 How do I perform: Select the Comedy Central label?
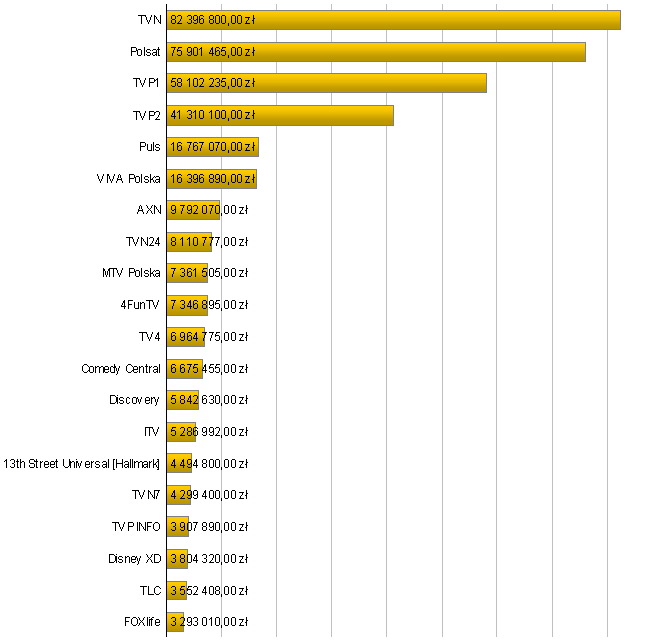tap(120, 368)
